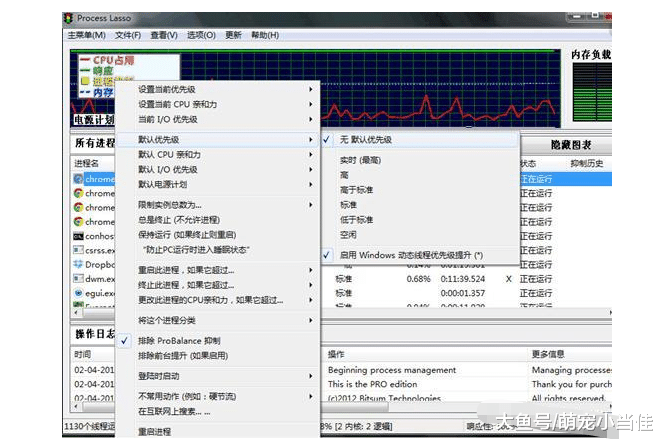This screenshot has height=444, width=663.
Task: Click the 0:11:39.524 CPU time cell
Action: click(x=463, y=279)
